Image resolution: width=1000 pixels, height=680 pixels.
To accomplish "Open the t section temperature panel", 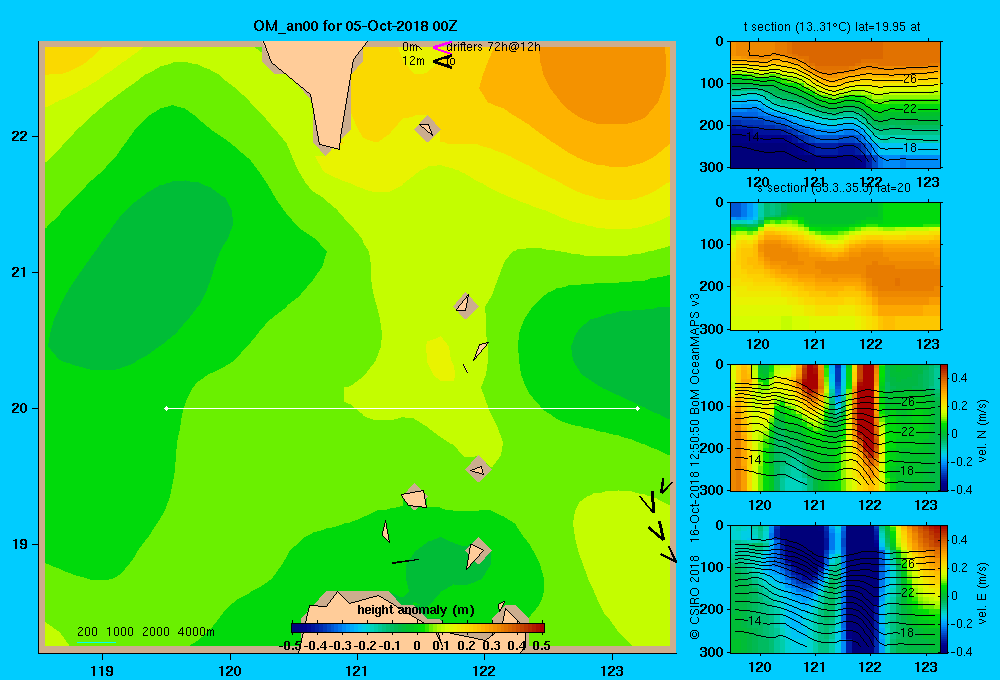I will [x=835, y=105].
